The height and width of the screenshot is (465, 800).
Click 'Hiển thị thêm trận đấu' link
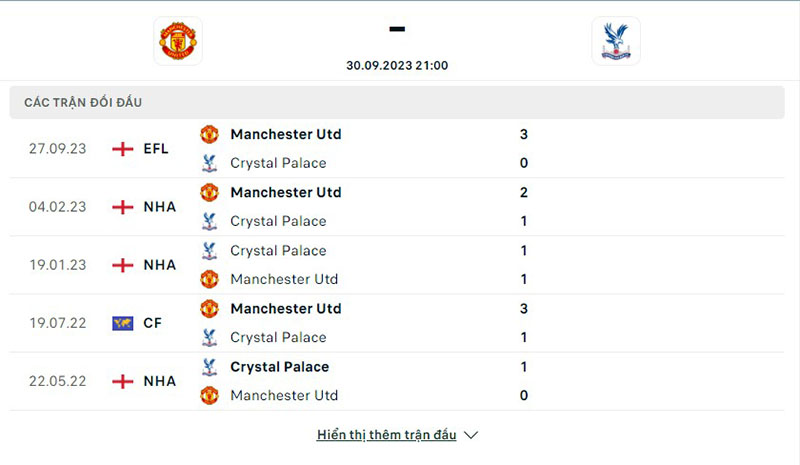tap(386, 435)
